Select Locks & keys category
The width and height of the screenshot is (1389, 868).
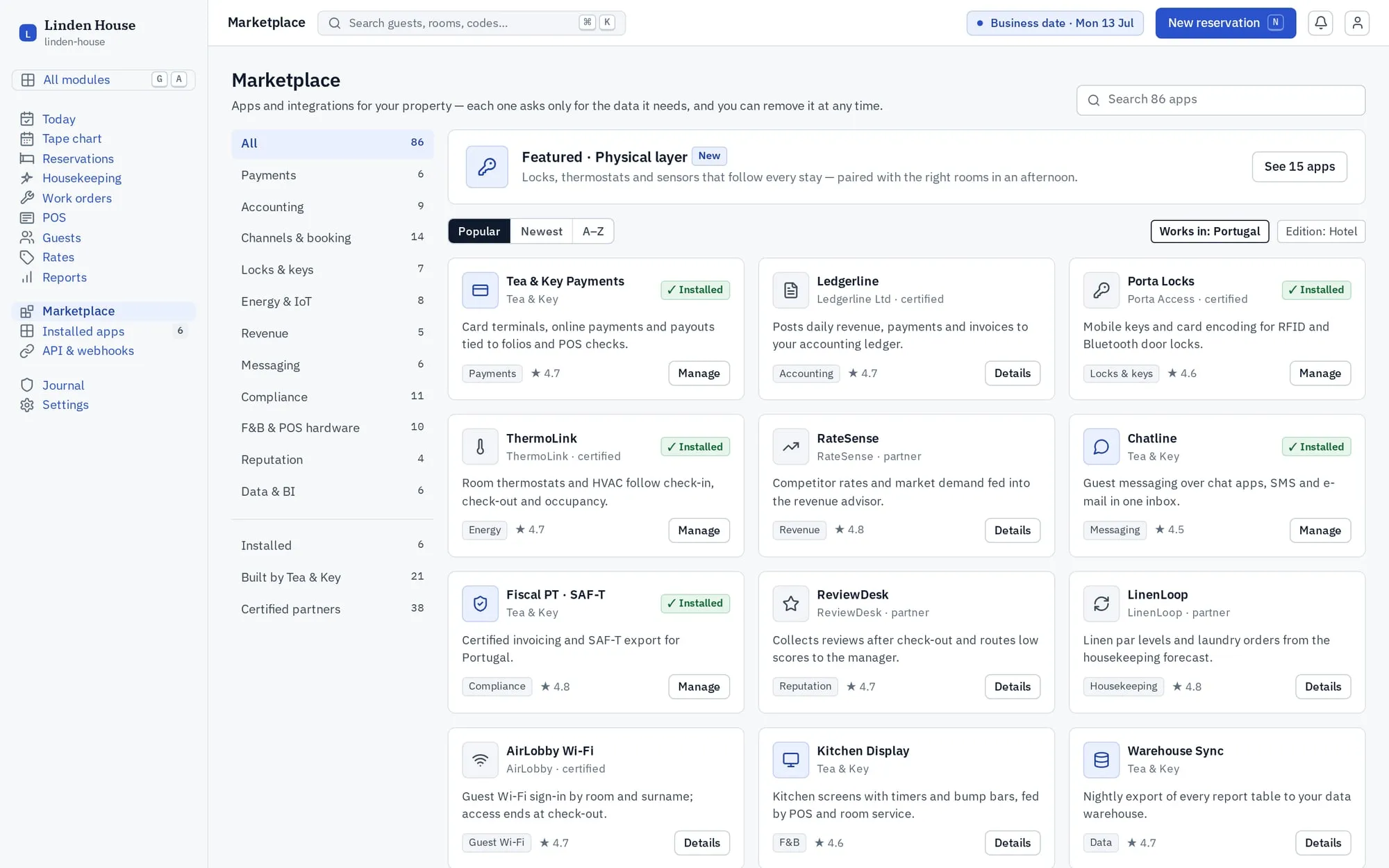[332, 269]
